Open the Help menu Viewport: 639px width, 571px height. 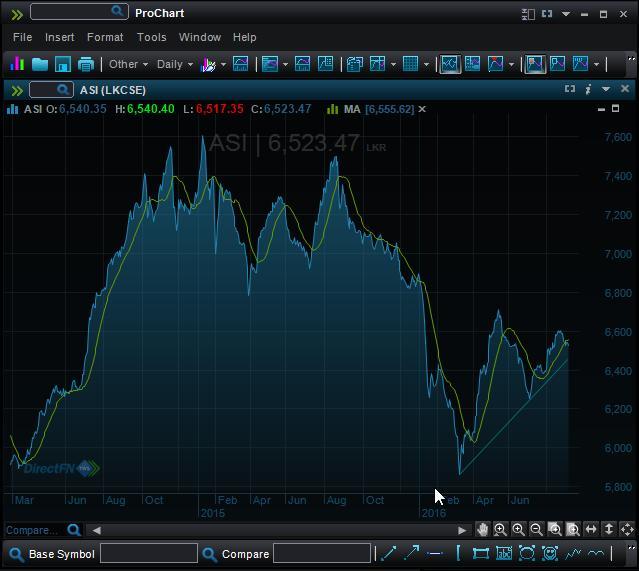click(245, 37)
